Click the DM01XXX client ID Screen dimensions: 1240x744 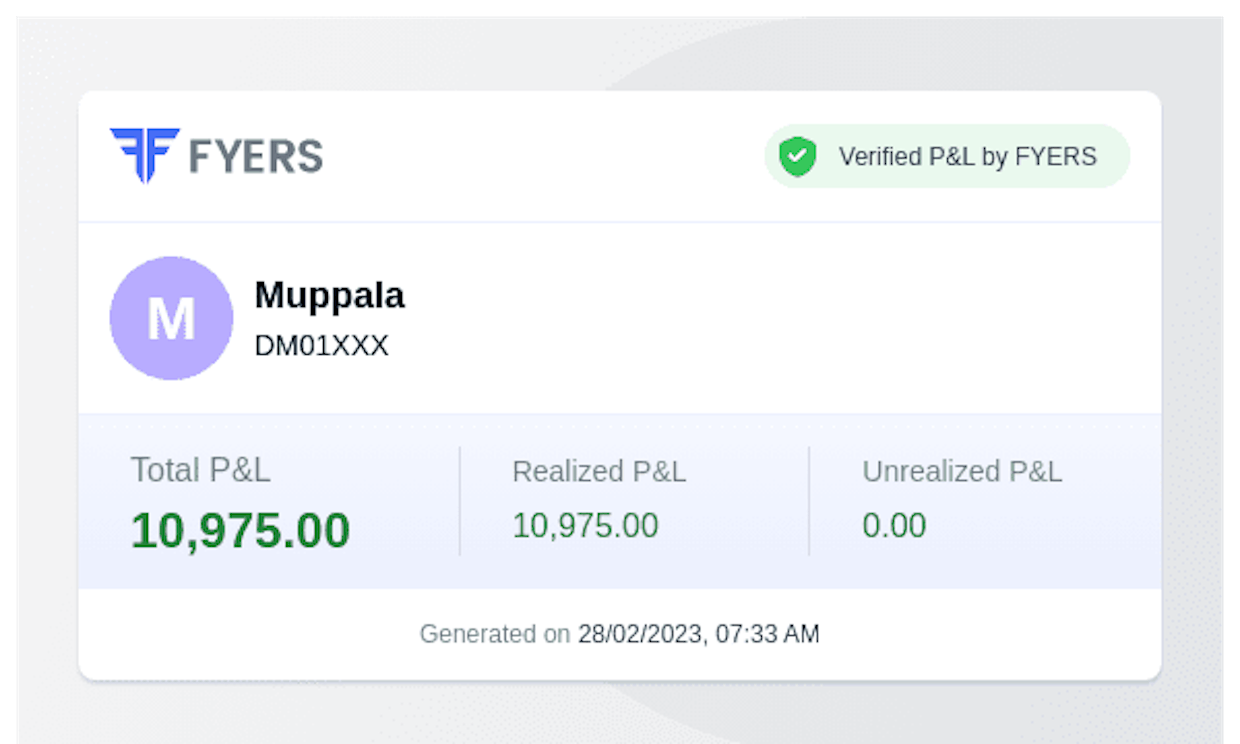(322, 346)
